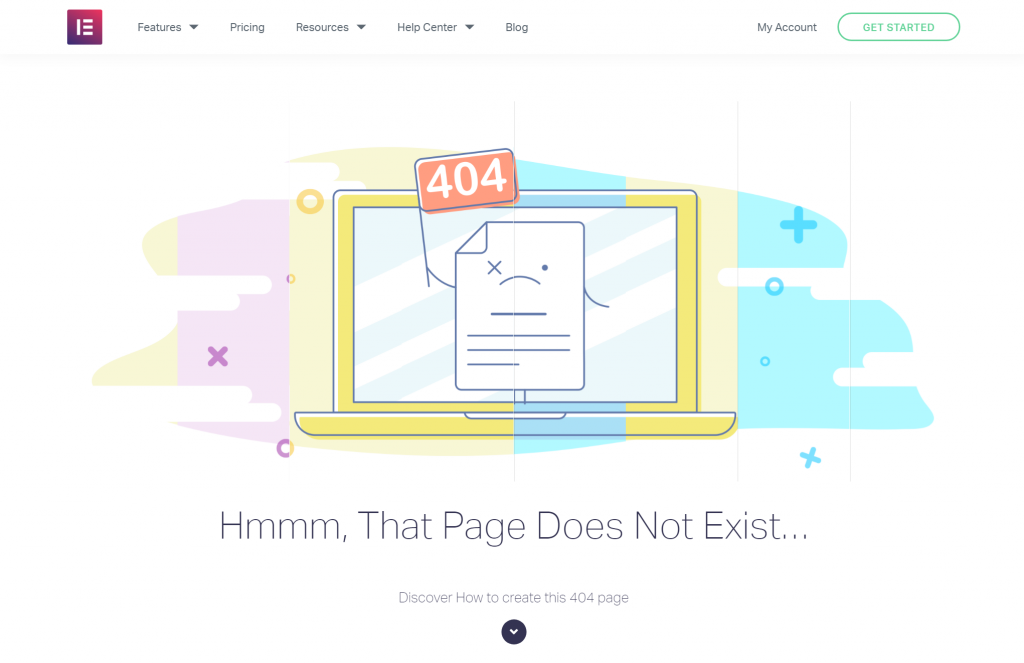Click the circular down-arrow scroll button

(x=514, y=632)
